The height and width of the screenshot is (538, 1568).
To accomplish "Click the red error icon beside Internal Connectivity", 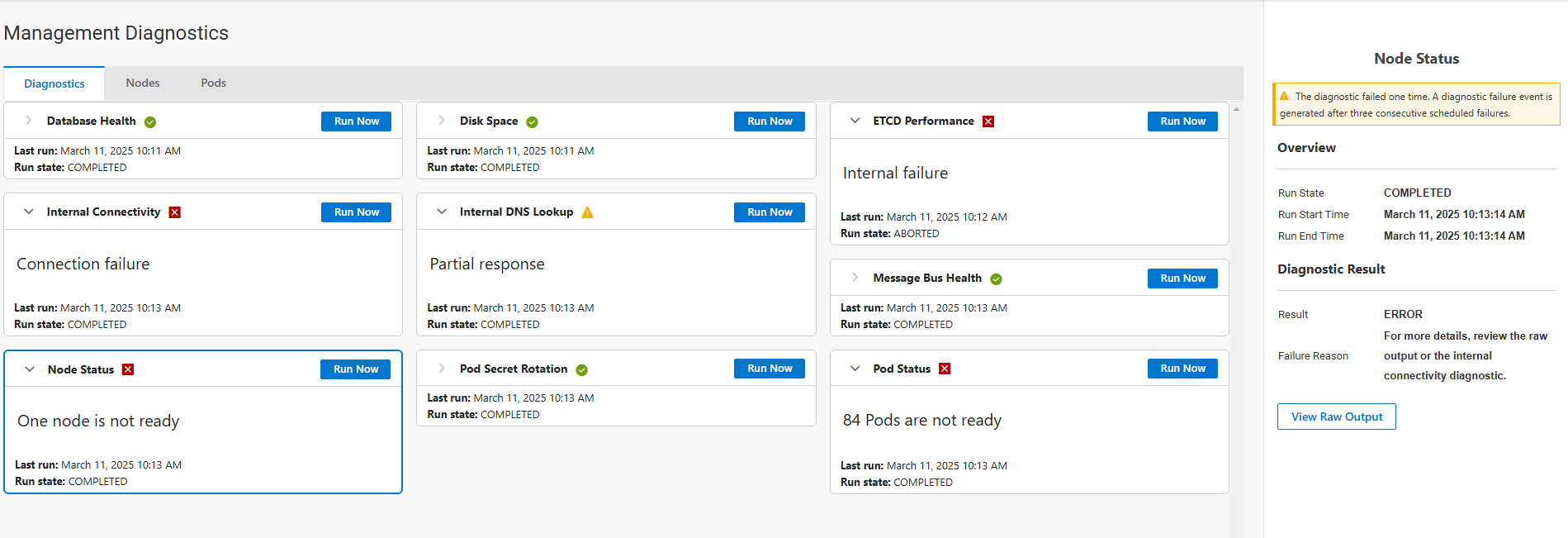I will [174, 212].
